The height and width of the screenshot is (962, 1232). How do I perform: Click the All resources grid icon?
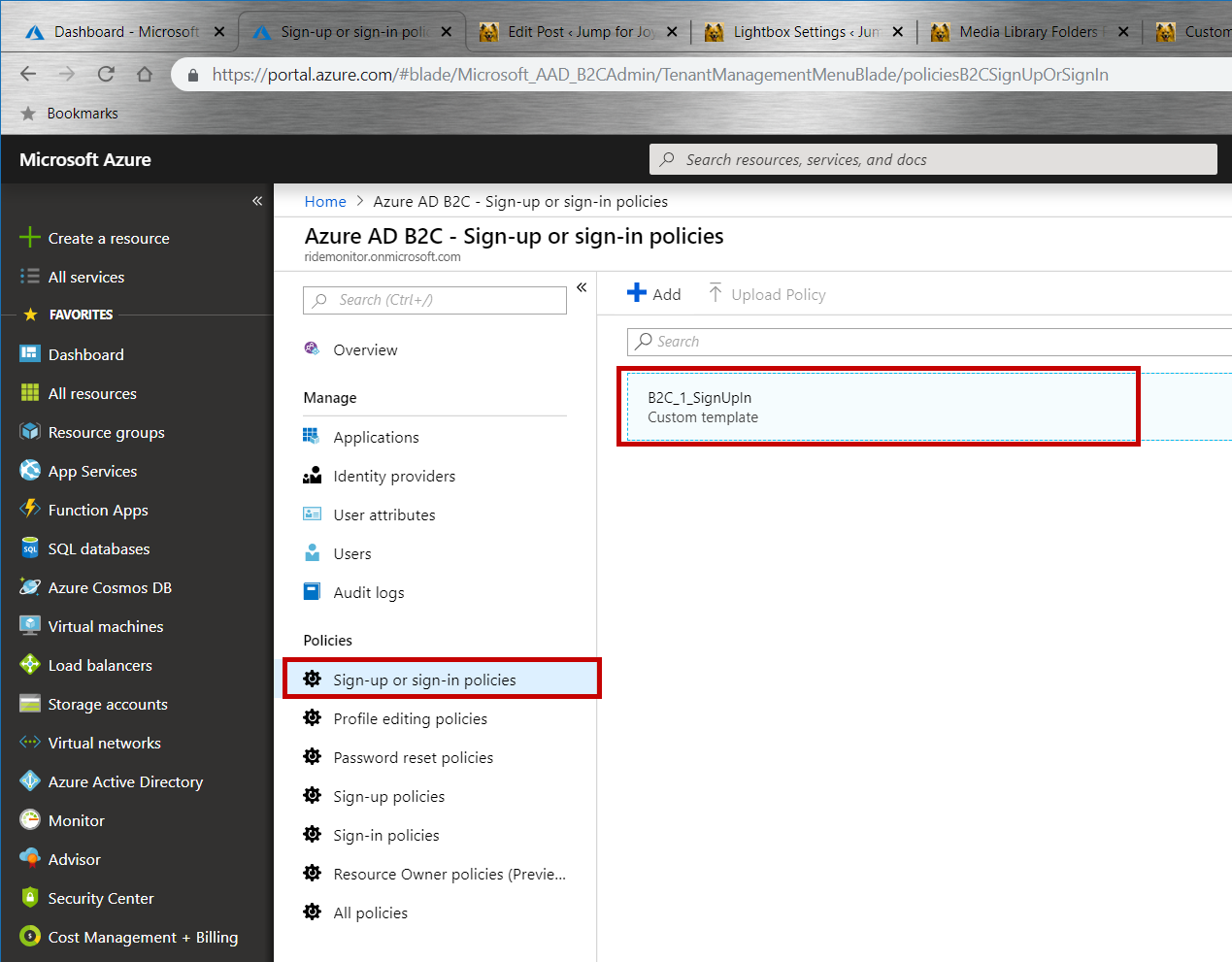(30, 393)
